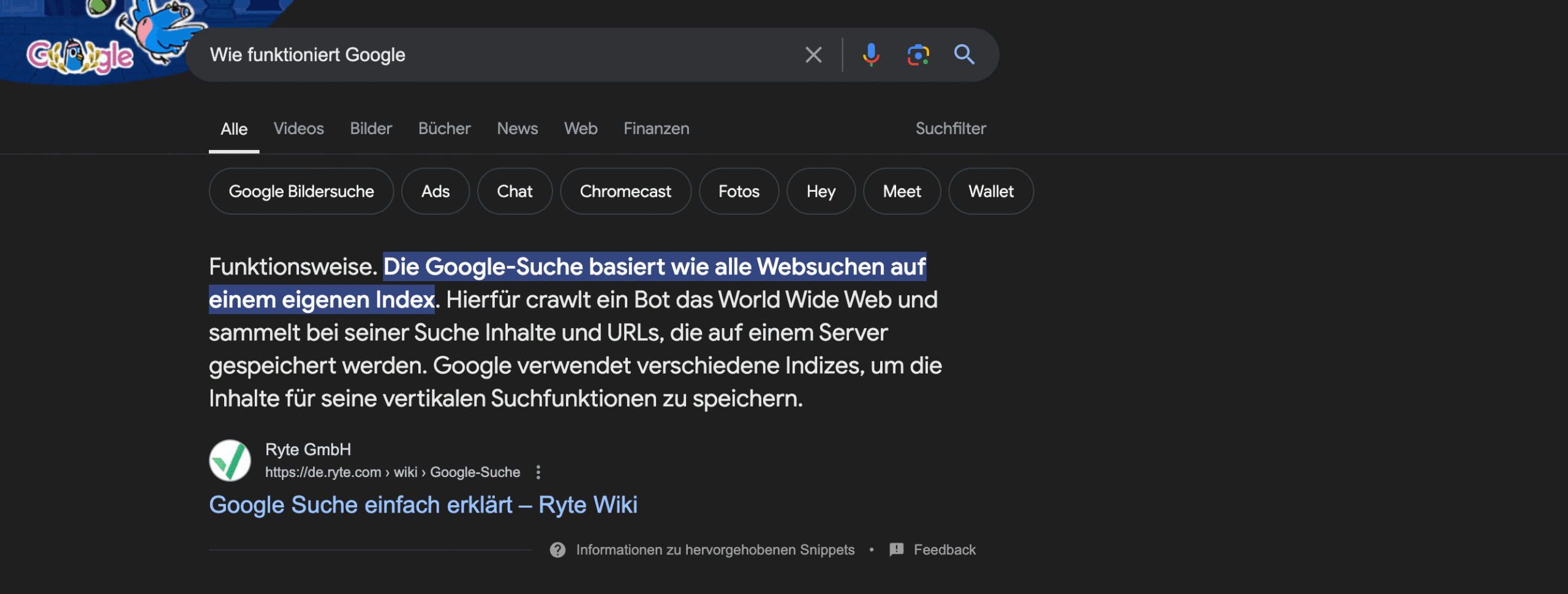
Task: Select the Google Bildersuche chip
Action: click(x=301, y=192)
